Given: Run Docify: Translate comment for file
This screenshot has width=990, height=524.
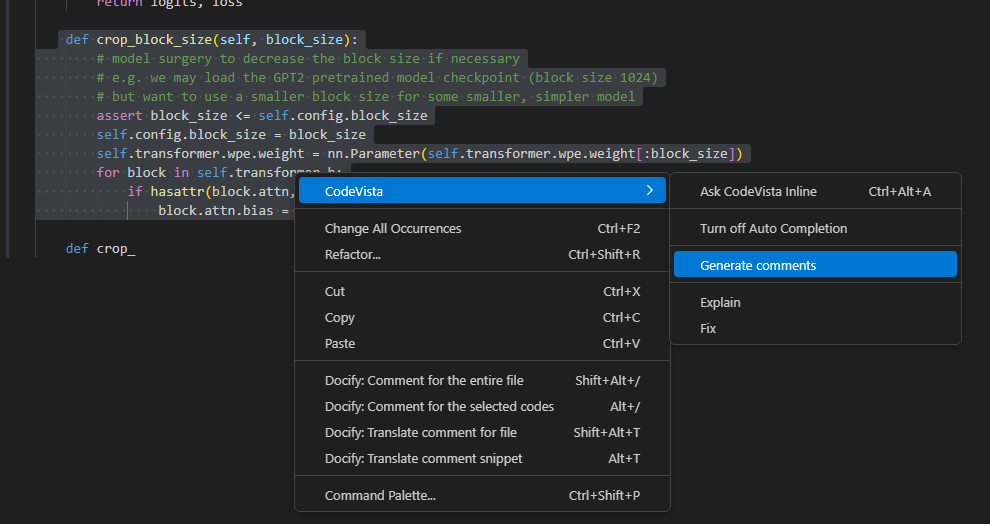Looking at the screenshot, I should [482, 432].
